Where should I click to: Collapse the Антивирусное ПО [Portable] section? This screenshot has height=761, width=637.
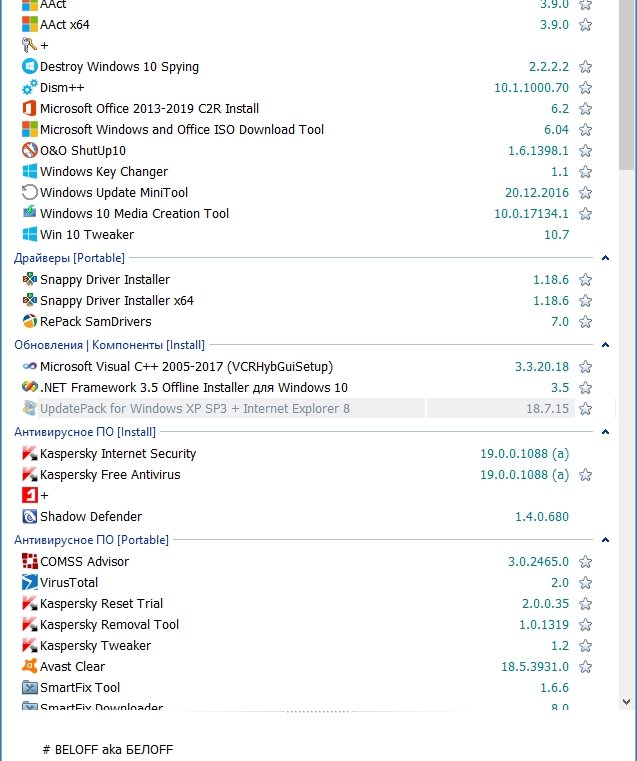tap(605, 540)
